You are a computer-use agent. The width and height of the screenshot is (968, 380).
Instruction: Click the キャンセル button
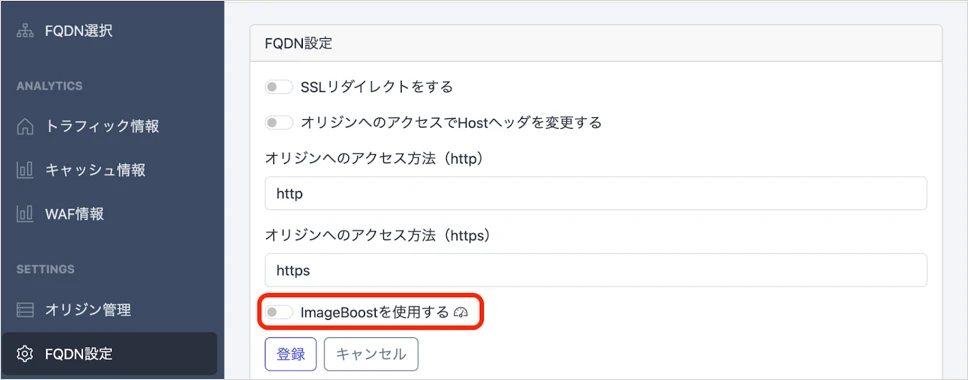(371, 354)
